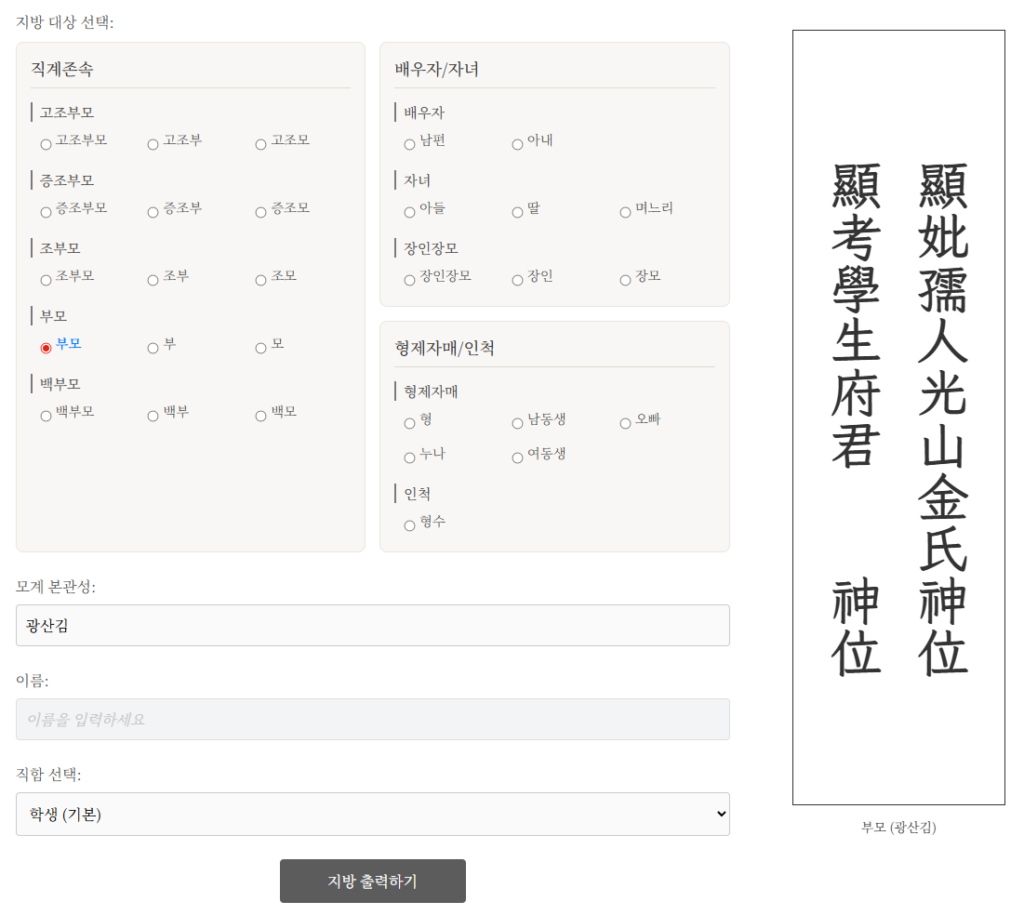Select the 조모 radio button
1024x915 pixels.
(x=261, y=280)
